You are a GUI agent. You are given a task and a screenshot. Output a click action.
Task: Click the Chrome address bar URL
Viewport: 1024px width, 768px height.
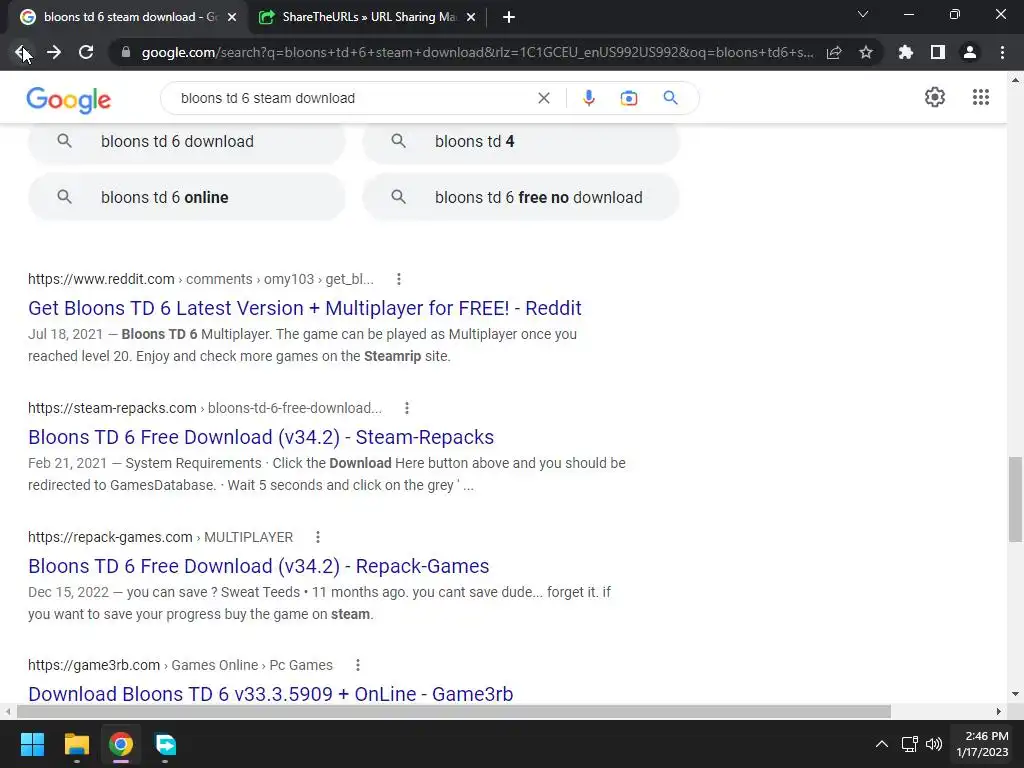(477, 52)
